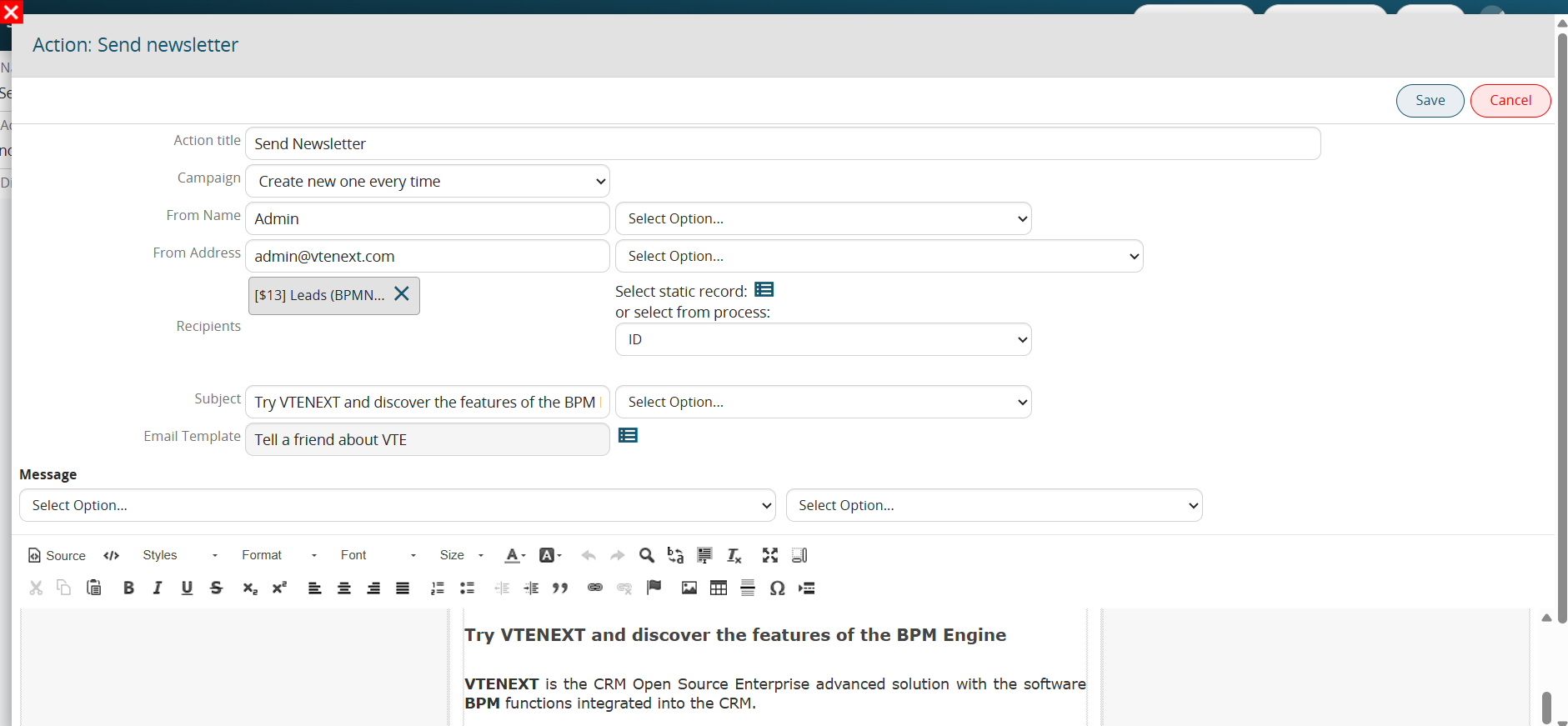Open the Replace tool in the editor
This screenshot has width=1568, height=726.
pyautogui.click(x=675, y=555)
